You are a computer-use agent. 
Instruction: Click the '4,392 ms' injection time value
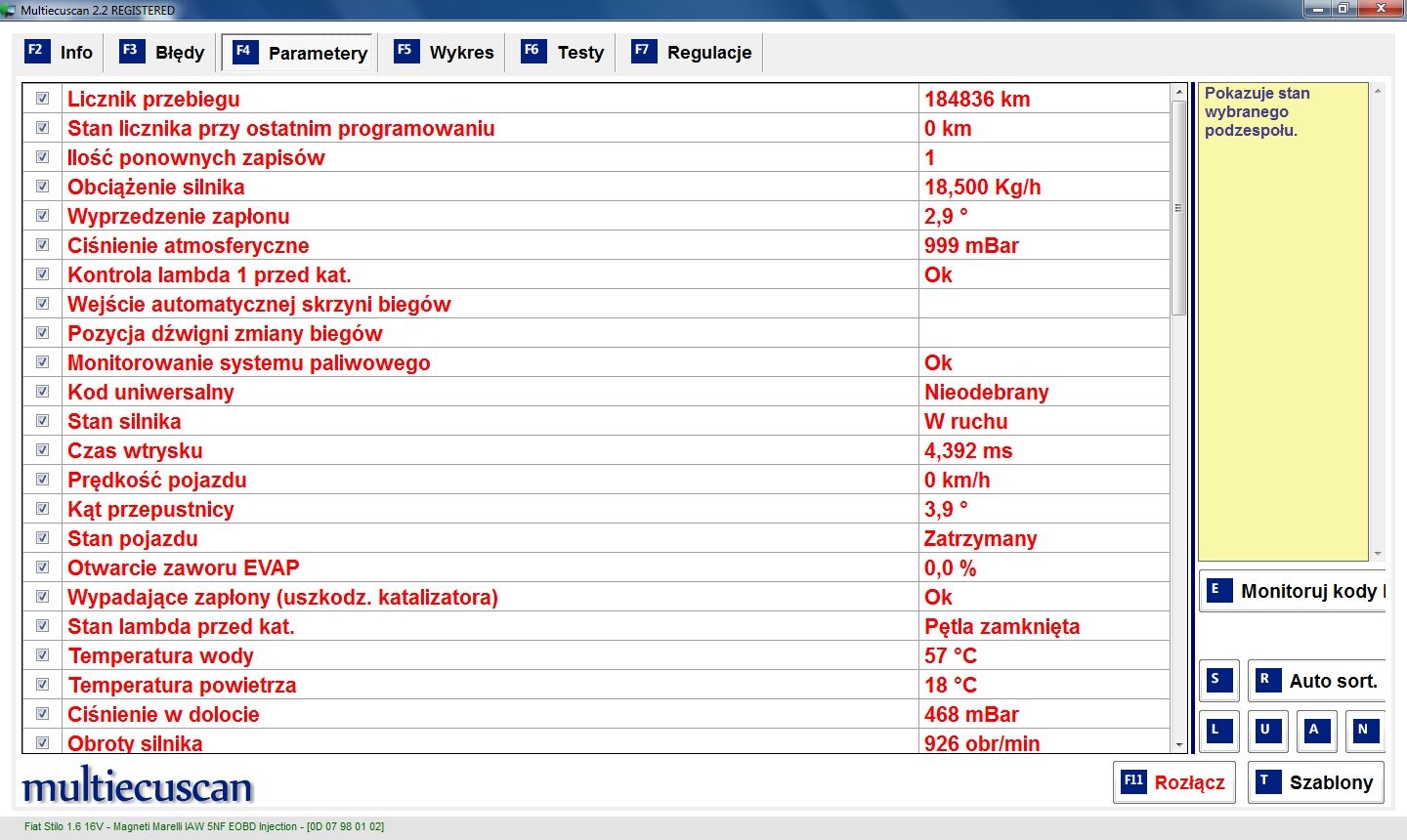(968, 450)
